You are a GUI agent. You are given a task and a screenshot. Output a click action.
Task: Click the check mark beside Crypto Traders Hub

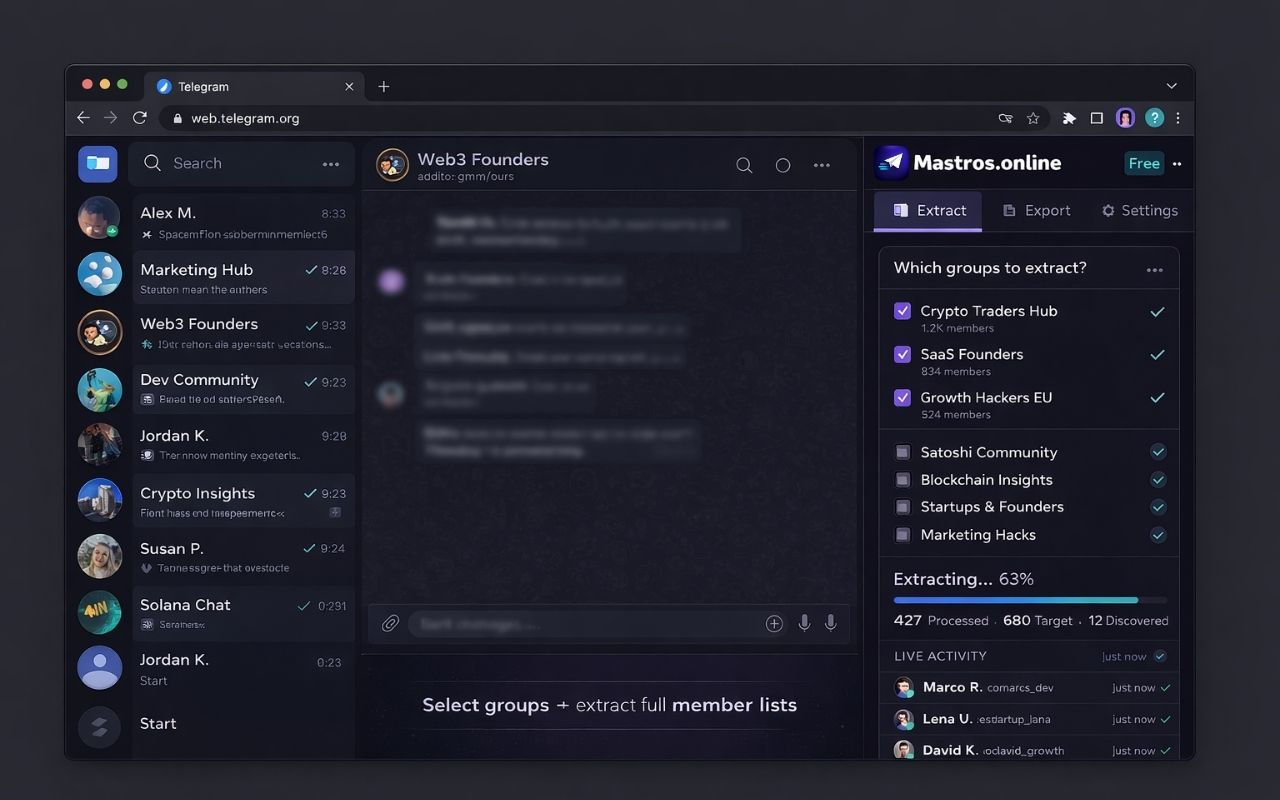tap(1157, 312)
